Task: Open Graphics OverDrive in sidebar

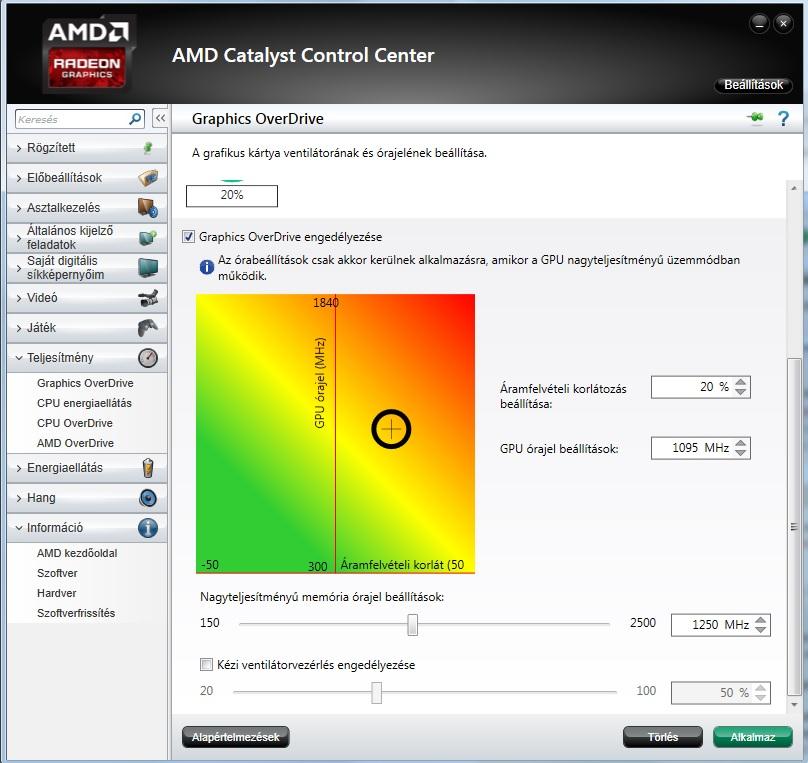Action: tap(85, 383)
